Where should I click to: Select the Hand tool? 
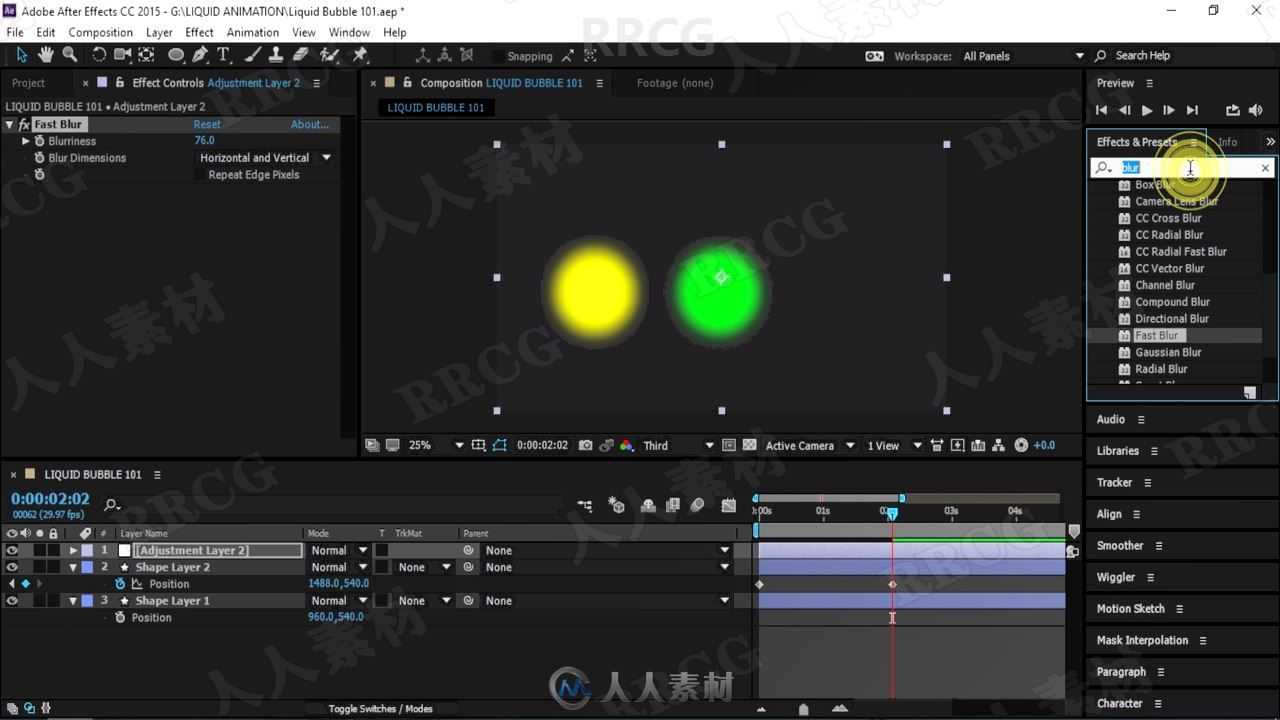[46, 55]
